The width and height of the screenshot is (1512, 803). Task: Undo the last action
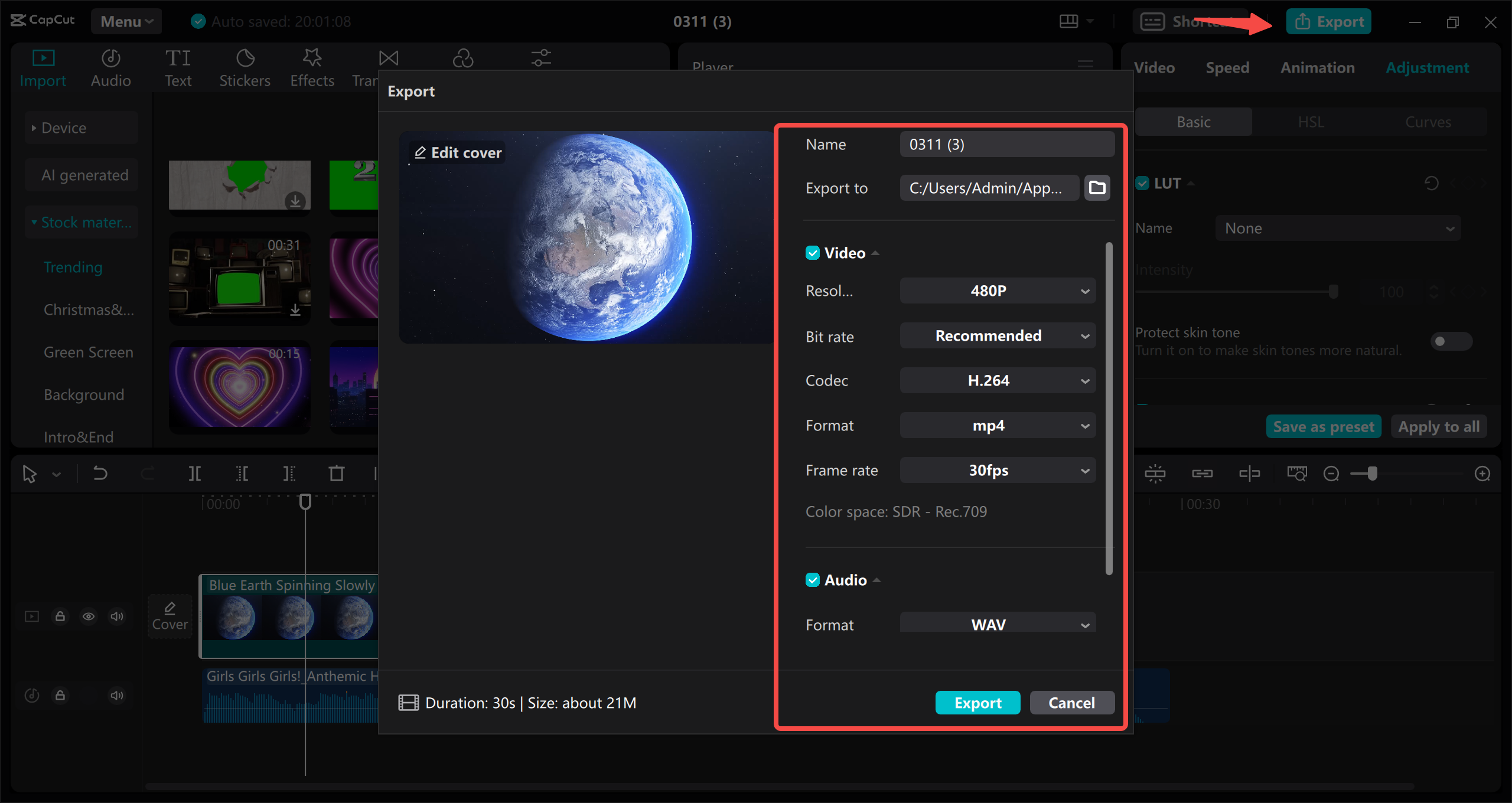tap(100, 473)
